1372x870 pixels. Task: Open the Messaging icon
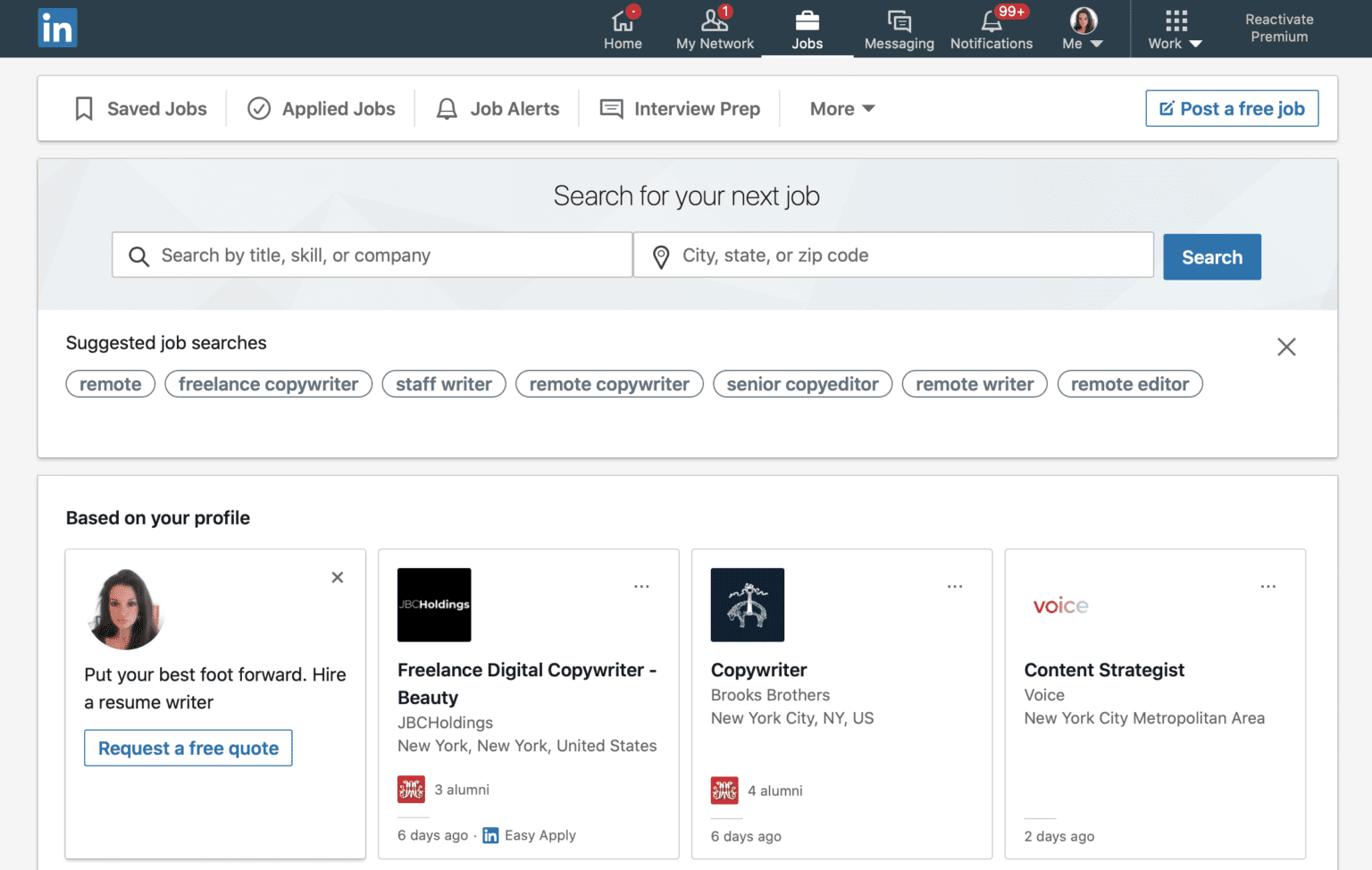[x=899, y=21]
